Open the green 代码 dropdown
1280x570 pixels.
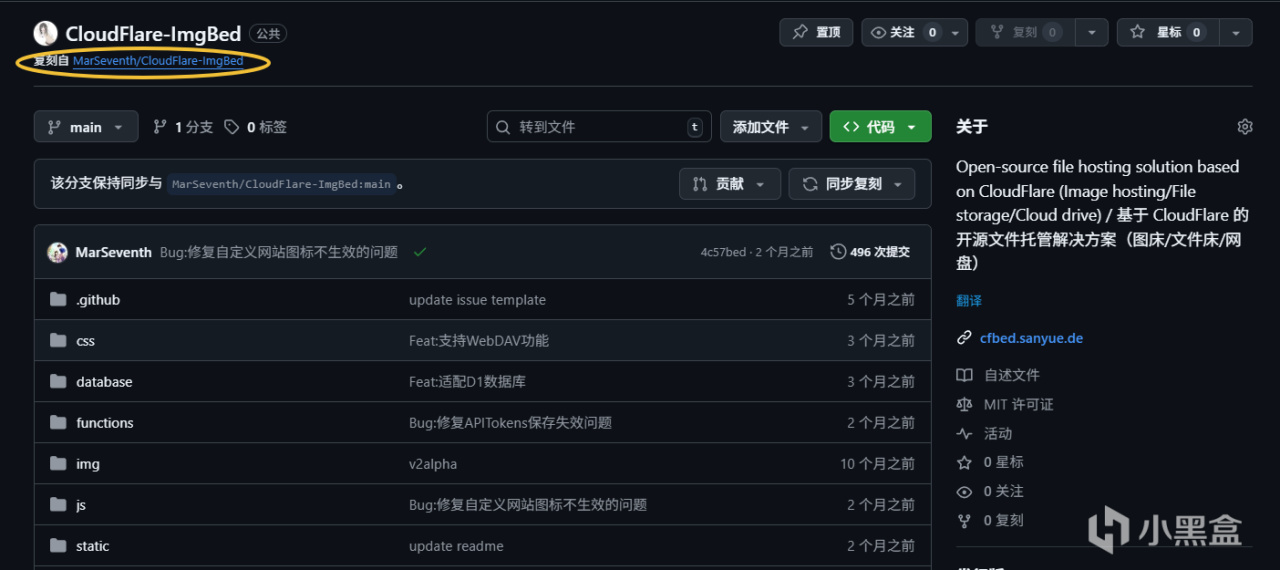pyautogui.click(x=880, y=127)
